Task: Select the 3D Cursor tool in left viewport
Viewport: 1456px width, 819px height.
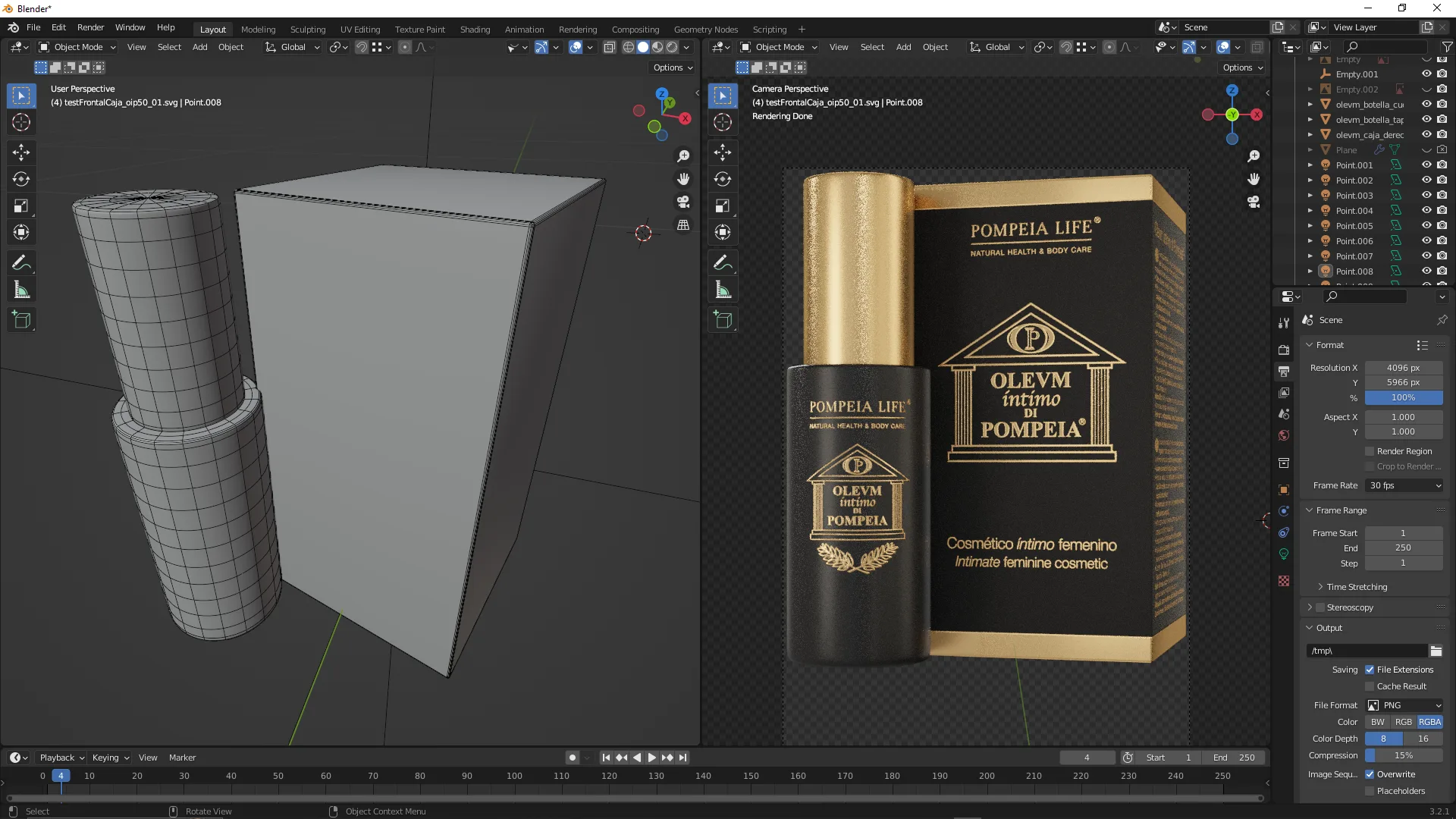Action: [x=21, y=122]
